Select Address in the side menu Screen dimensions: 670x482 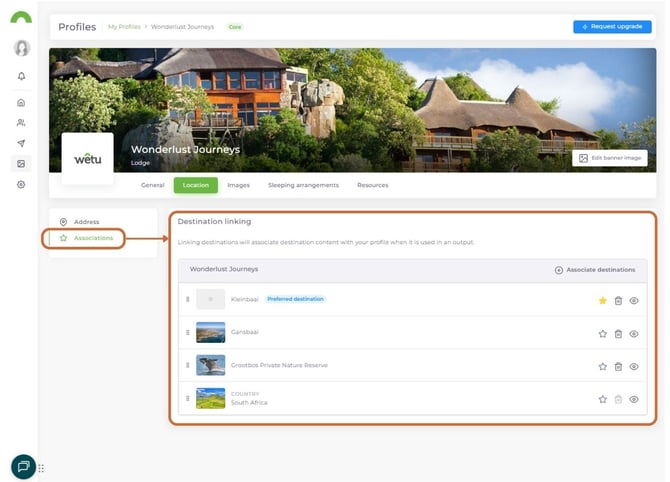pos(86,221)
